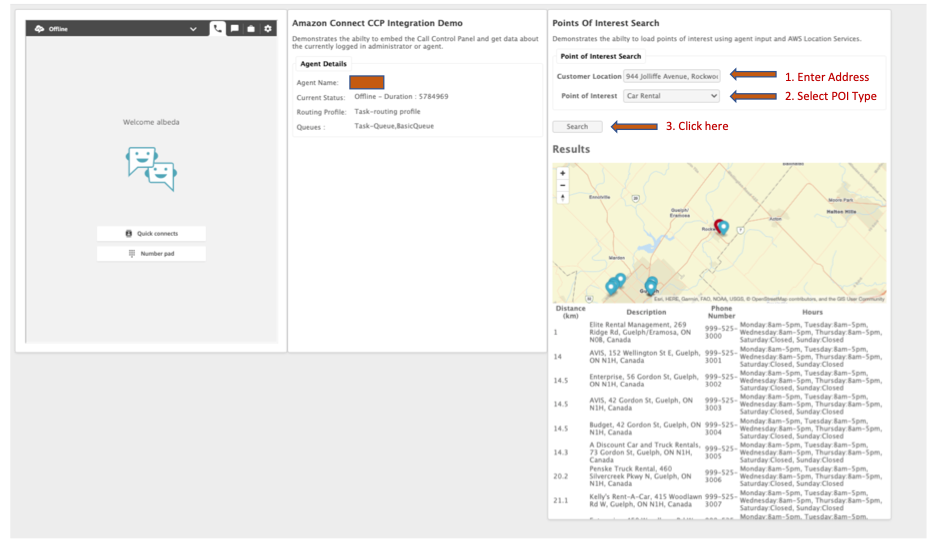The width and height of the screenshot is (939, 554).
Task: Focus the Customer Location address field
Action: (671, 76)
